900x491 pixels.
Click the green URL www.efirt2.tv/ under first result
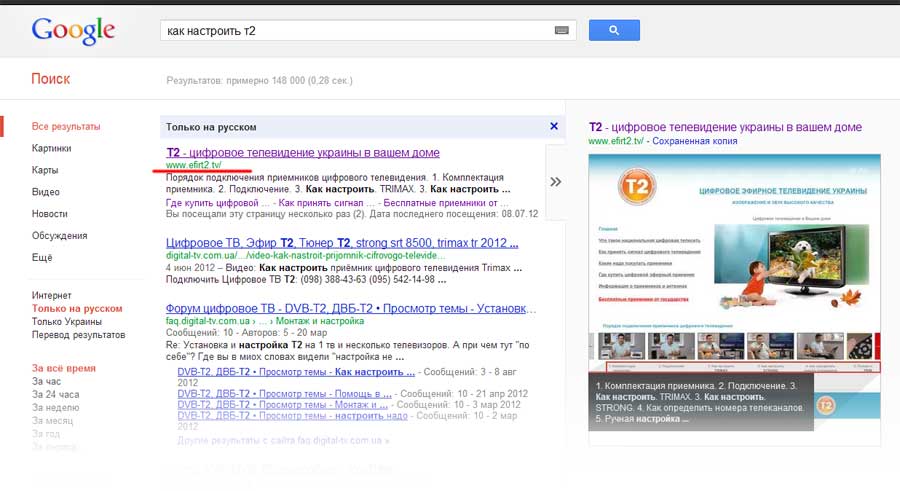(x=193, y=165)
